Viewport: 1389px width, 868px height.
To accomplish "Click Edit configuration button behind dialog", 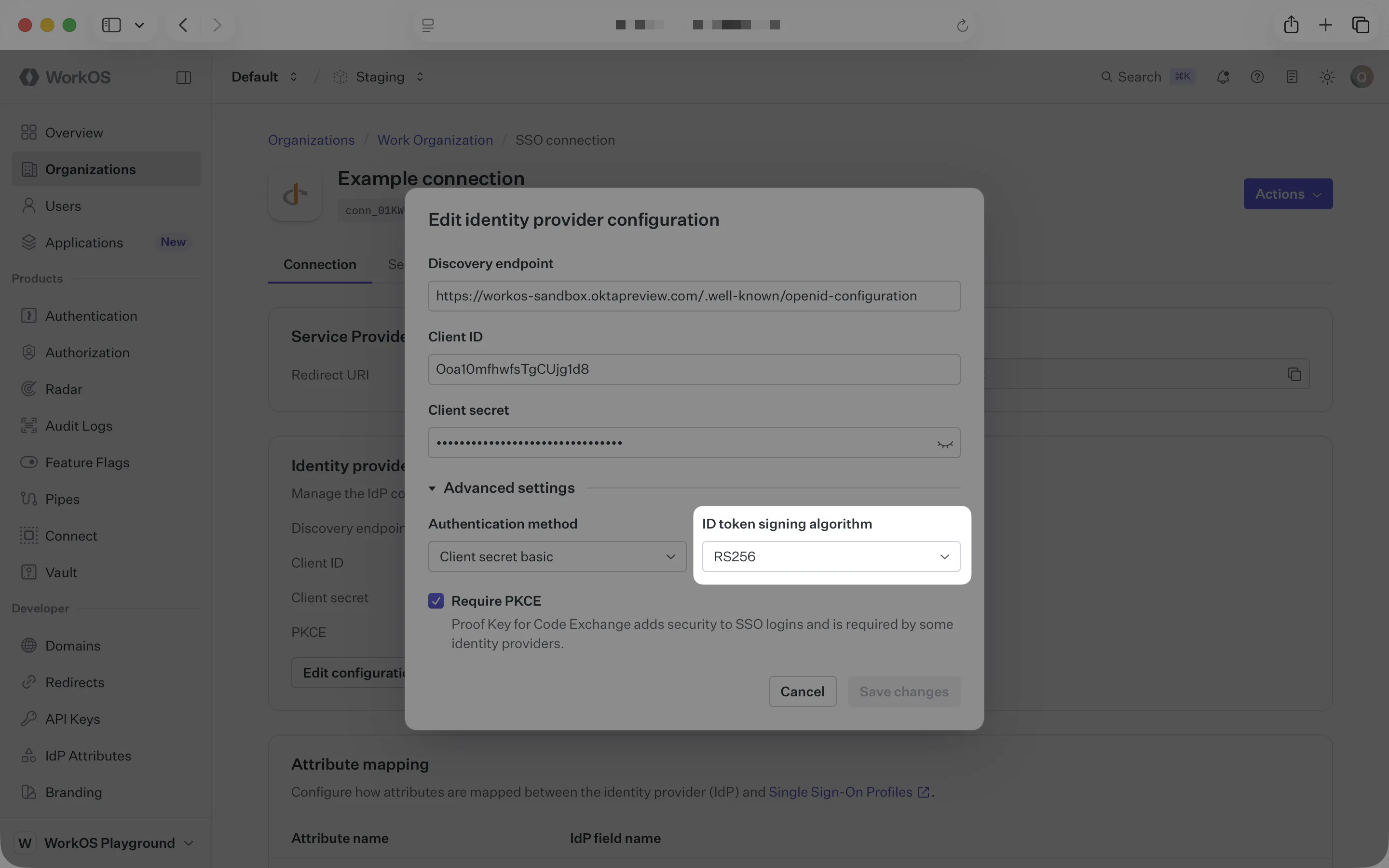I will pos(348,673).
